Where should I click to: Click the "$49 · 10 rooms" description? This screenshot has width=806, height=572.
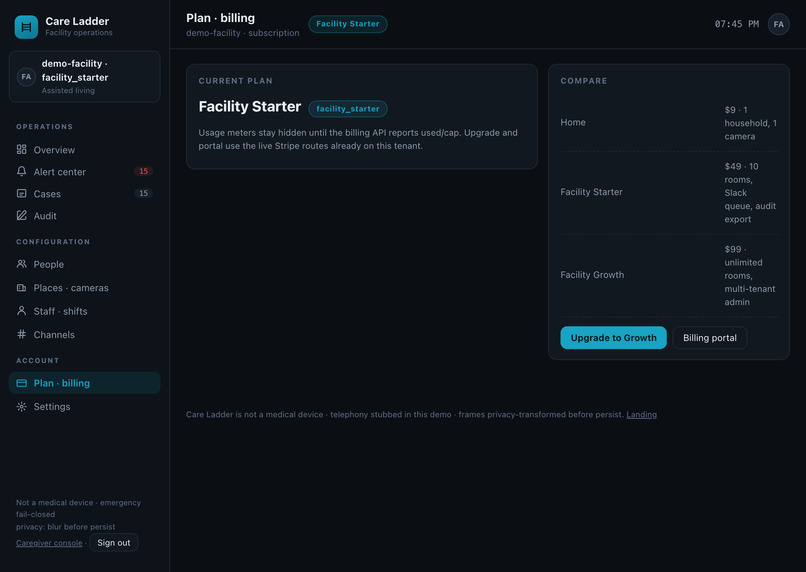[750, 193]
